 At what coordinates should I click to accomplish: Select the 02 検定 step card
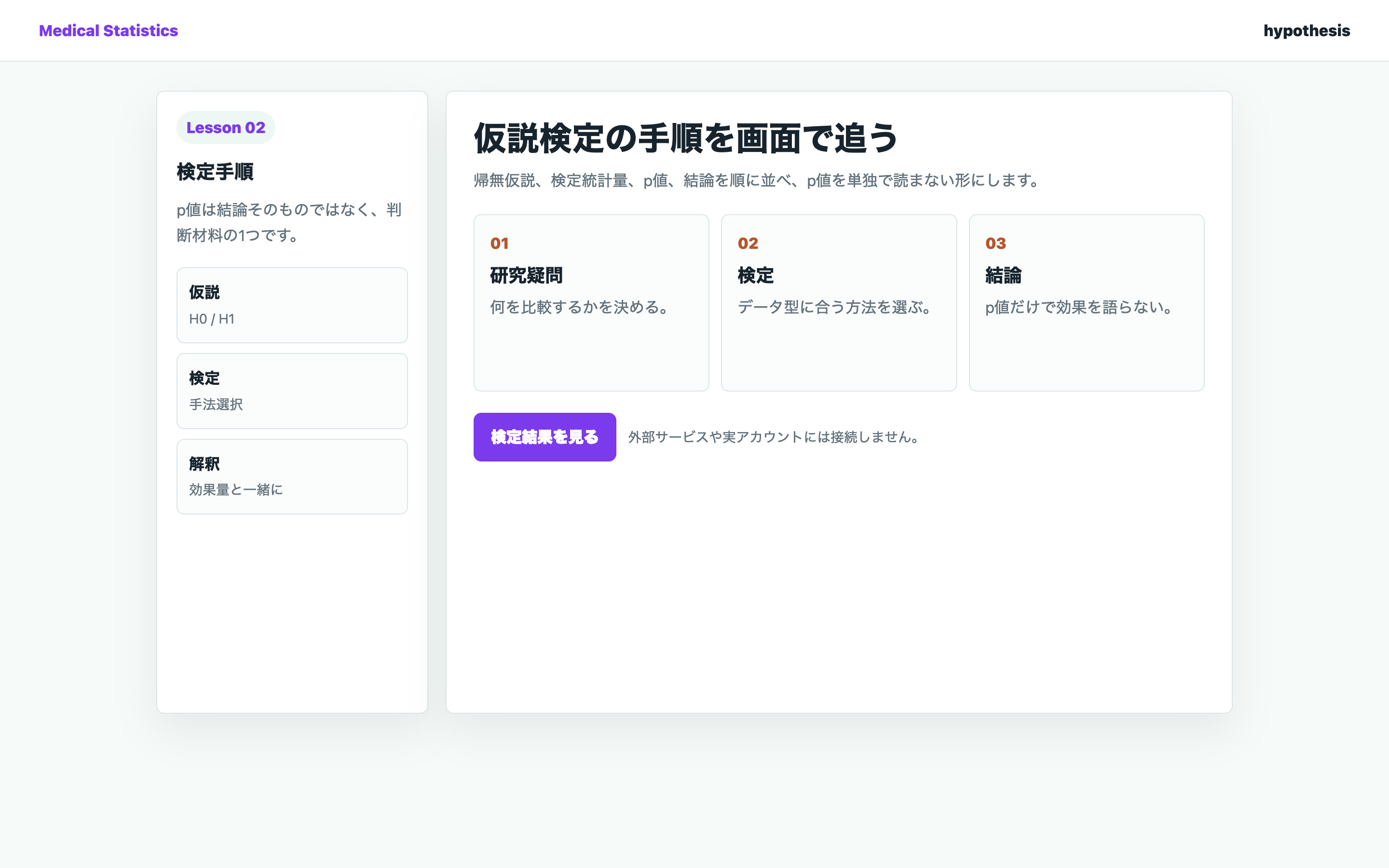pyautogui.click(x=839, y=302)
